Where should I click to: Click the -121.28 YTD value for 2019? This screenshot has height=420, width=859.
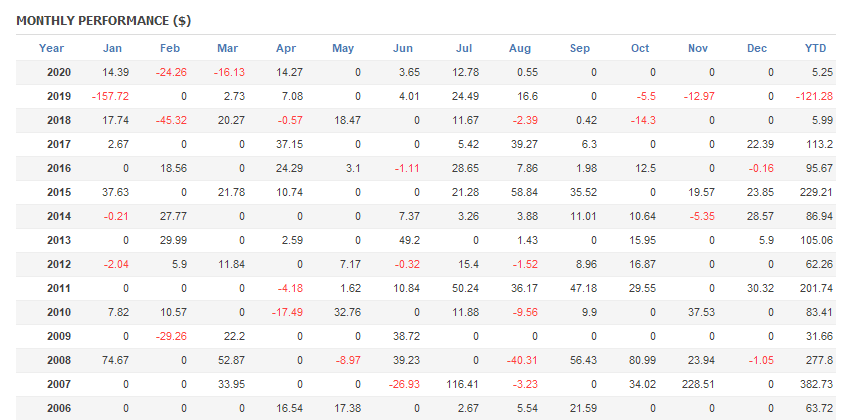814,96
